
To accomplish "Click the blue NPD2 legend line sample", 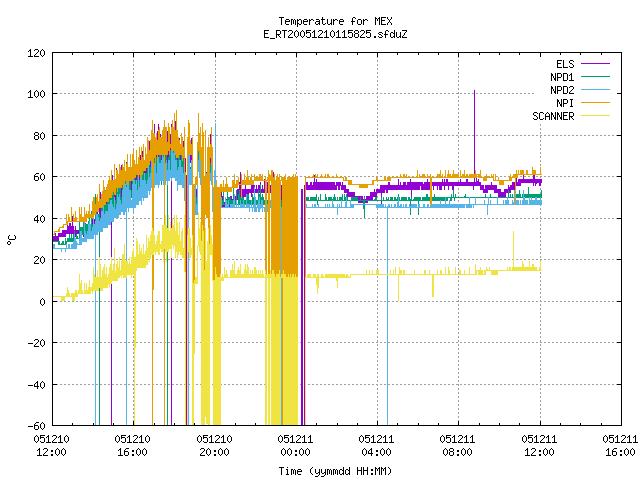I will (595, 90).
